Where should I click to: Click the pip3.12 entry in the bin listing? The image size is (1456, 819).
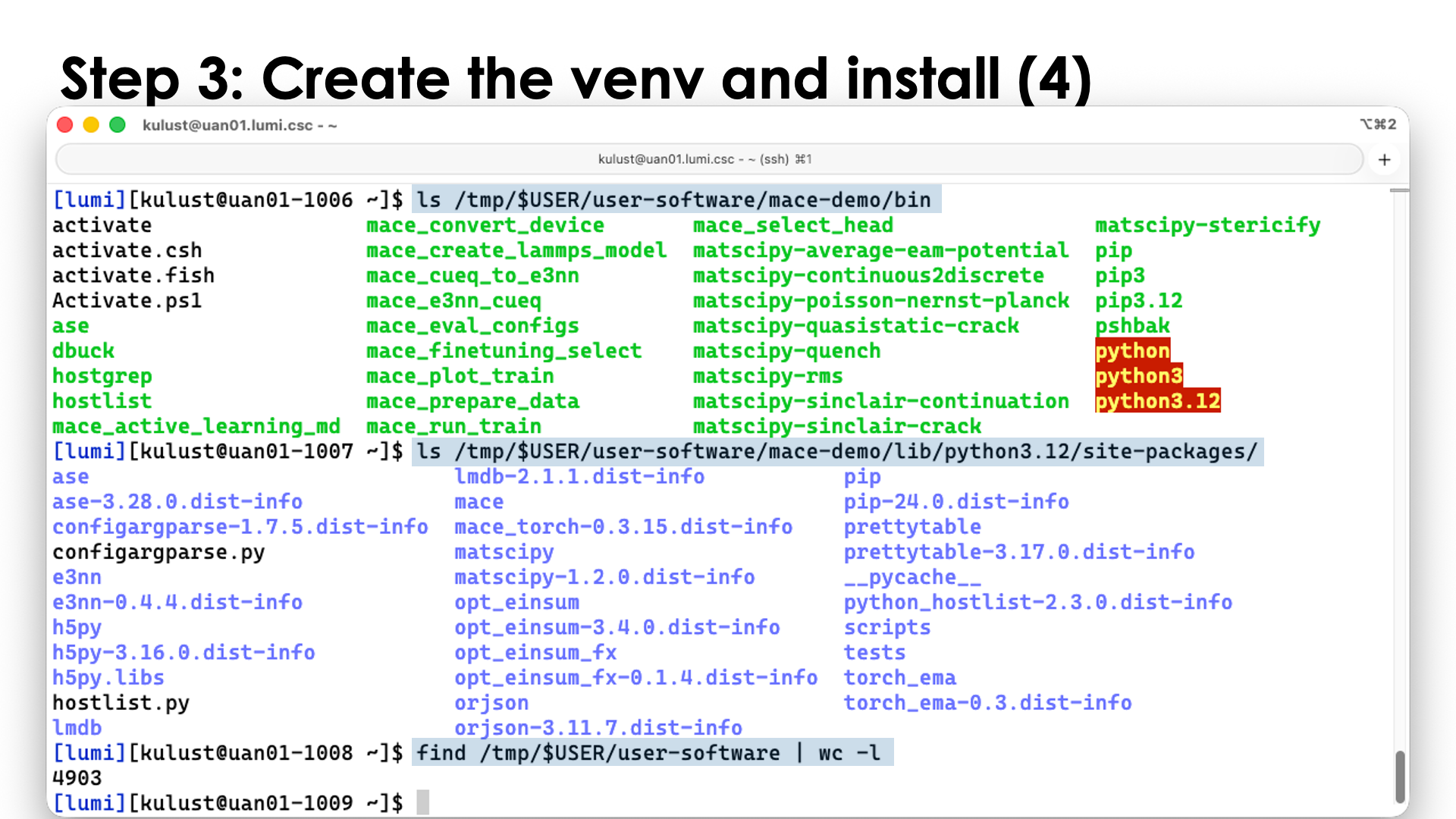pyautogui.click(x=1139, y=300)
